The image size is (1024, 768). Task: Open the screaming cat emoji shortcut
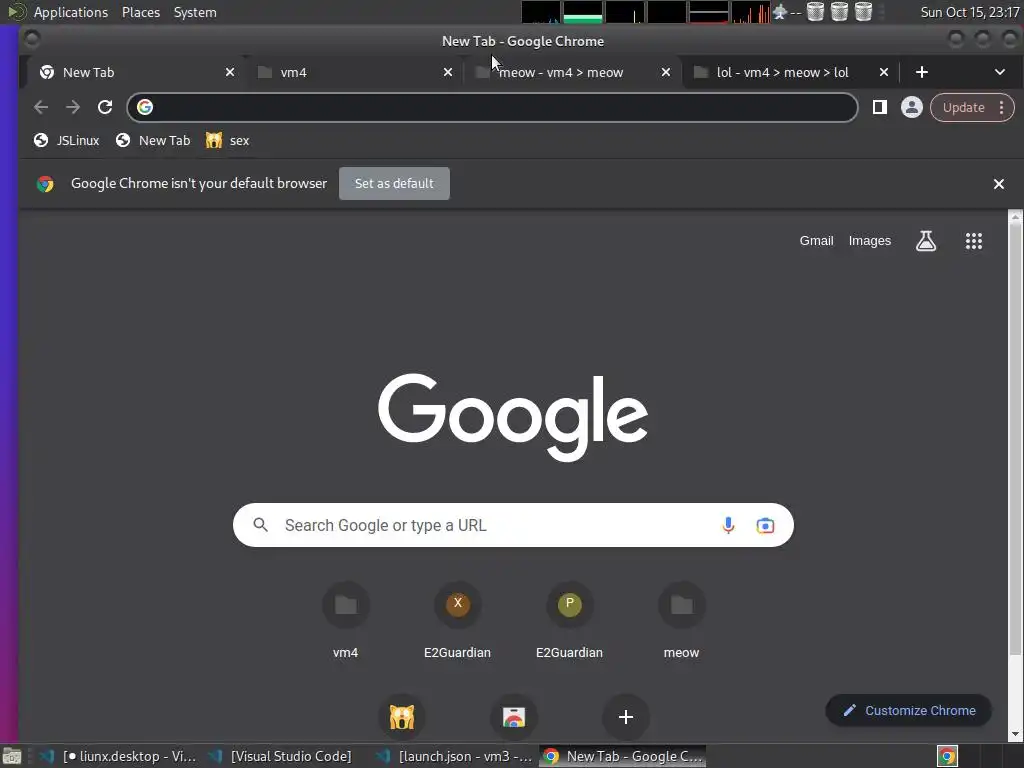402,717
